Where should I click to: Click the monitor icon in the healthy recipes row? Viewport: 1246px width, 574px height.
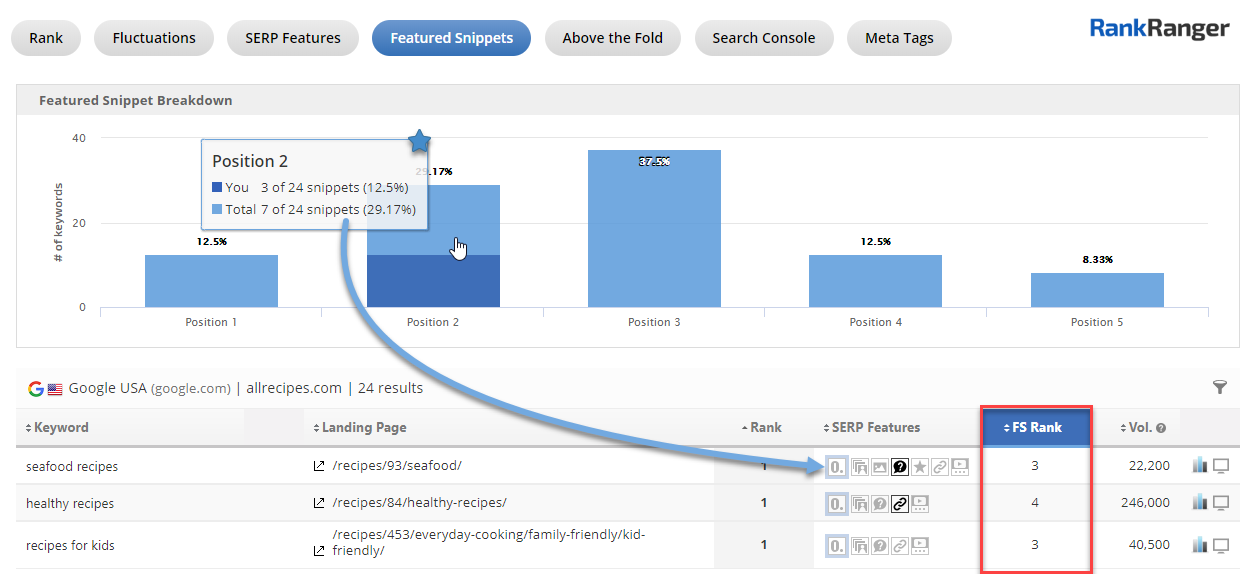click(1221, 503)
